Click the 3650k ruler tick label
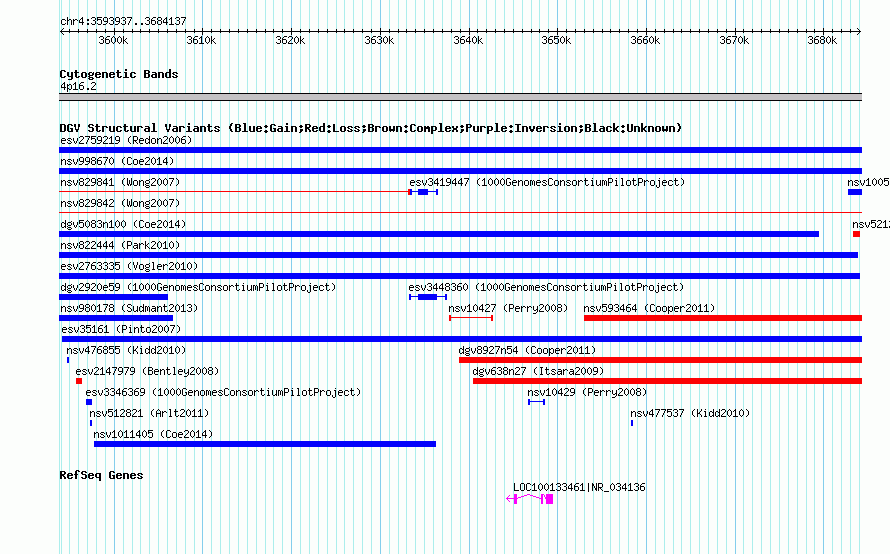This screenshot has width=890, height=554. point(556,40)
